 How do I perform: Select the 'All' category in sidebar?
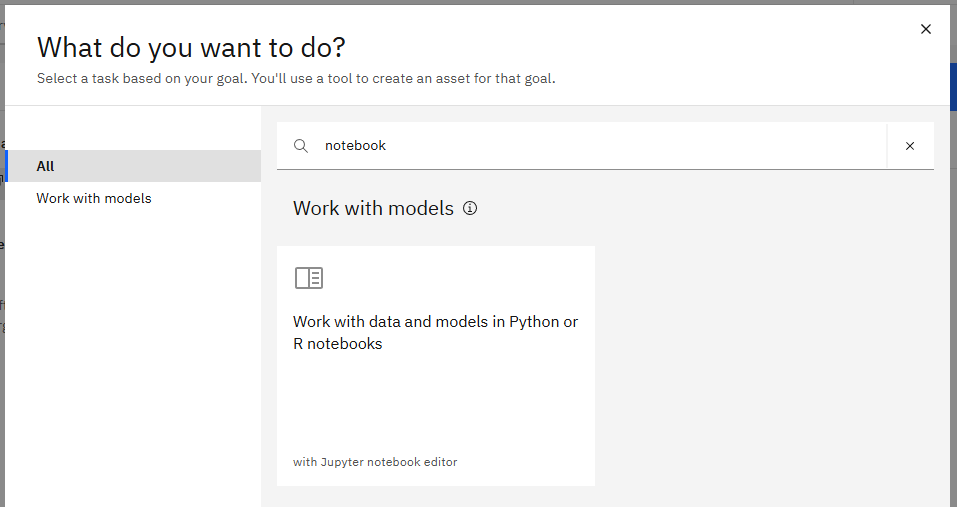point(134,166)
